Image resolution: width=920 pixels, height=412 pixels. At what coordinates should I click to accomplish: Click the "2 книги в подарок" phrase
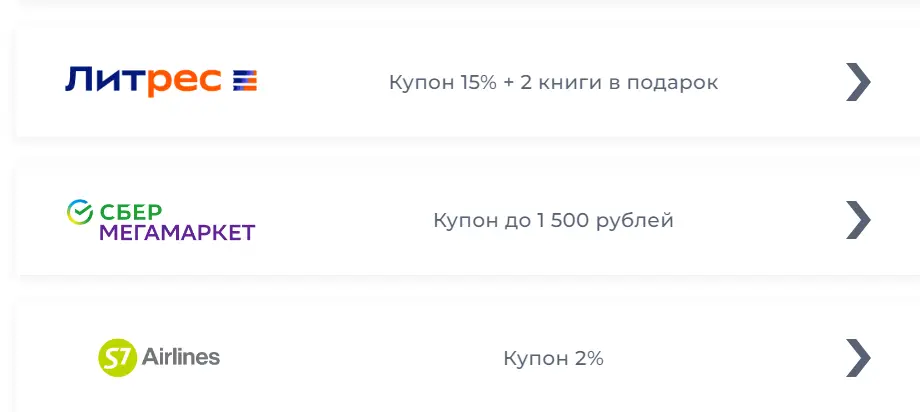point(619,83)
